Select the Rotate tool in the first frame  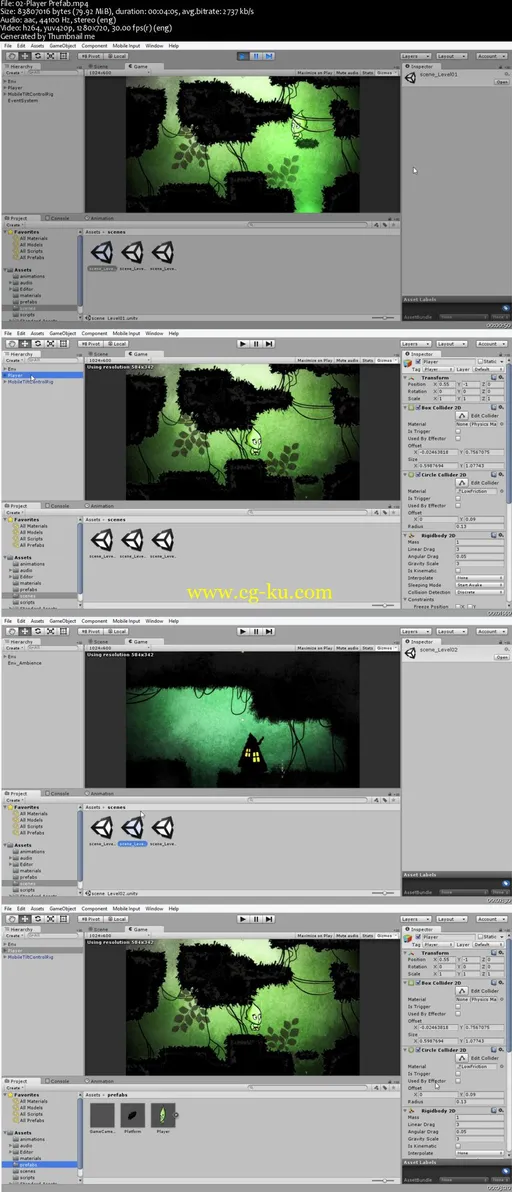click(38, 55)
